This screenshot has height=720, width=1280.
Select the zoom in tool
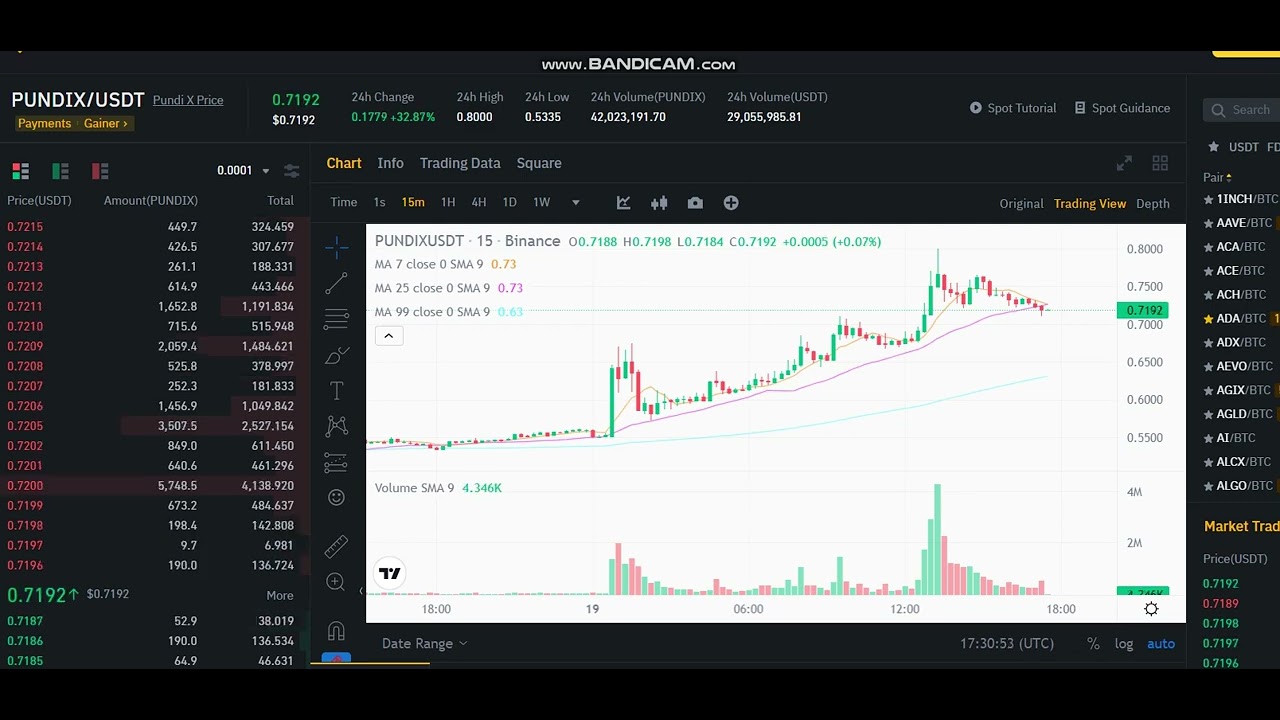click(x=336, y=582)
